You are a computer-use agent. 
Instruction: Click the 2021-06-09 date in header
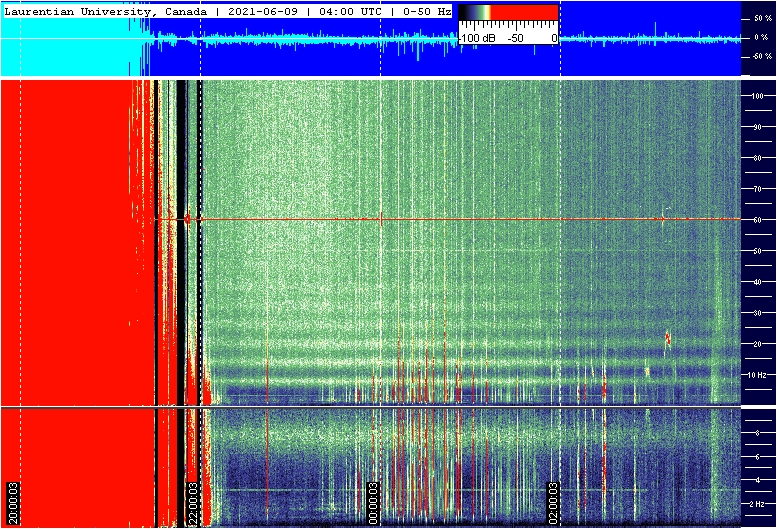coord(263,11)
